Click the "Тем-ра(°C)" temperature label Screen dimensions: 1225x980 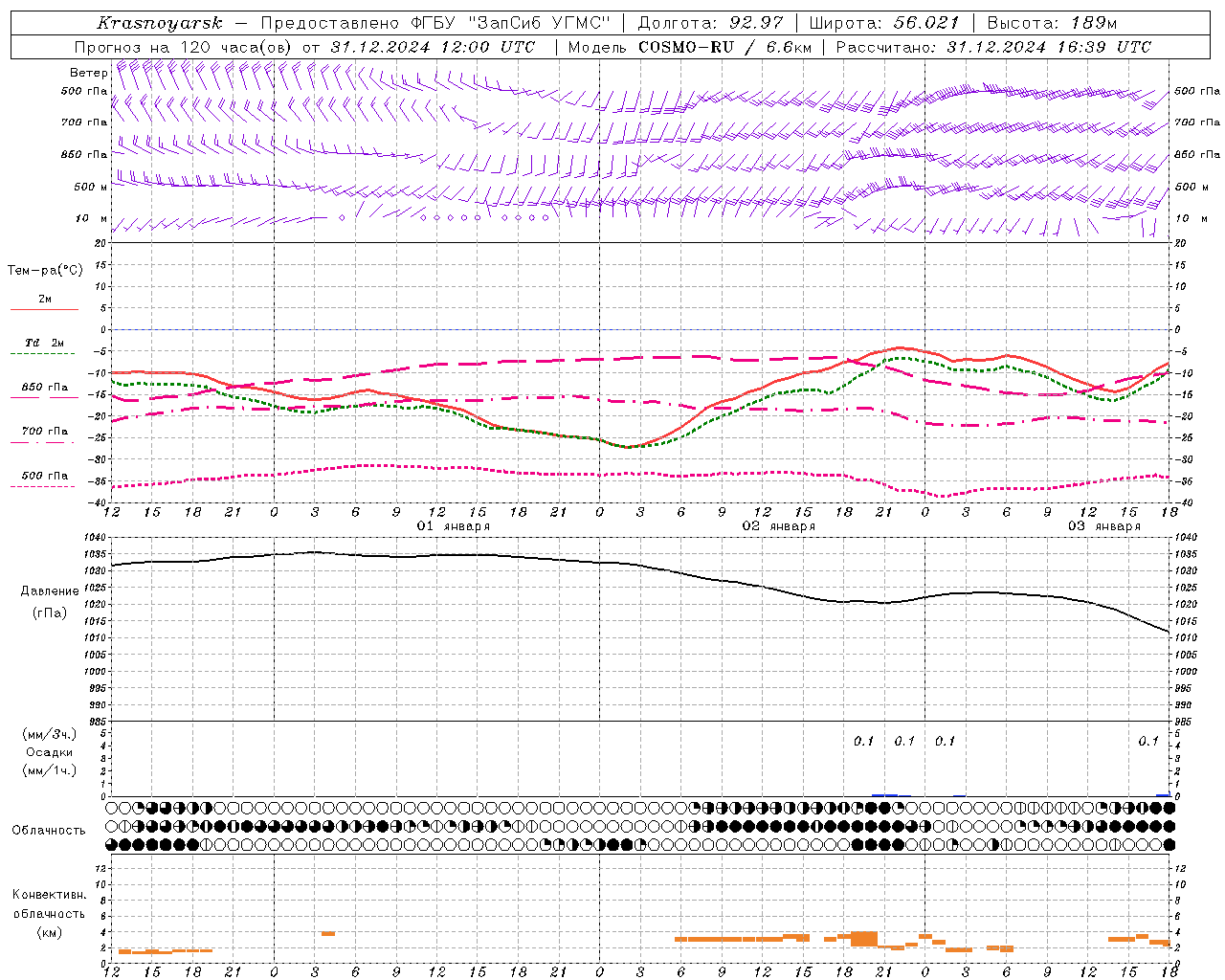tap(45, 271)
